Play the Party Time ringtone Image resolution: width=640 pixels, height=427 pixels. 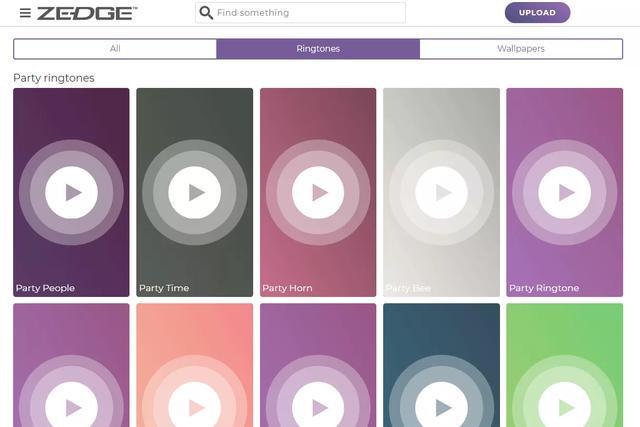194,192
